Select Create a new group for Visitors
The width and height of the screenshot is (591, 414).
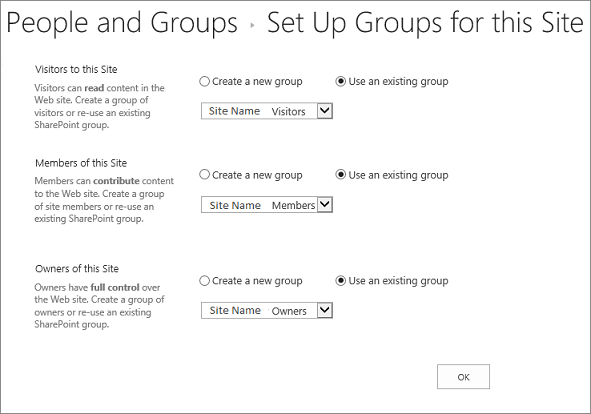(204, 81)
